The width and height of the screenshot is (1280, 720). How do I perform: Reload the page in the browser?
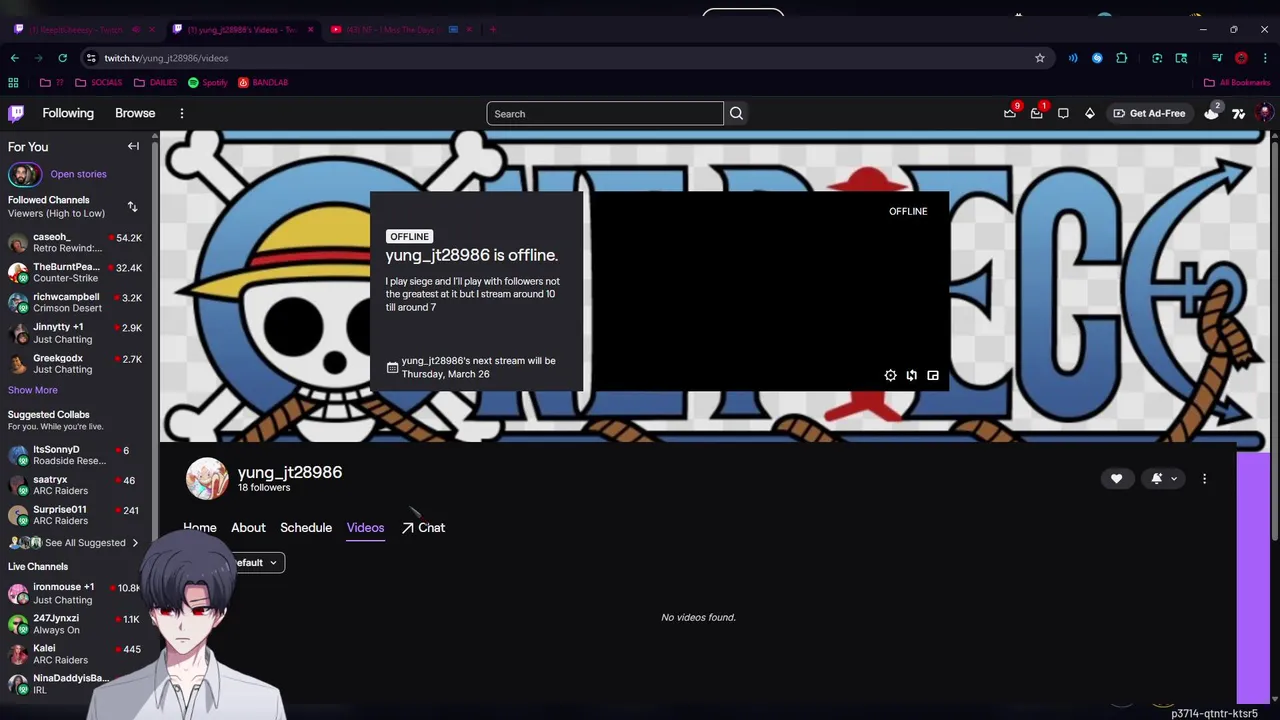point(62,58)
